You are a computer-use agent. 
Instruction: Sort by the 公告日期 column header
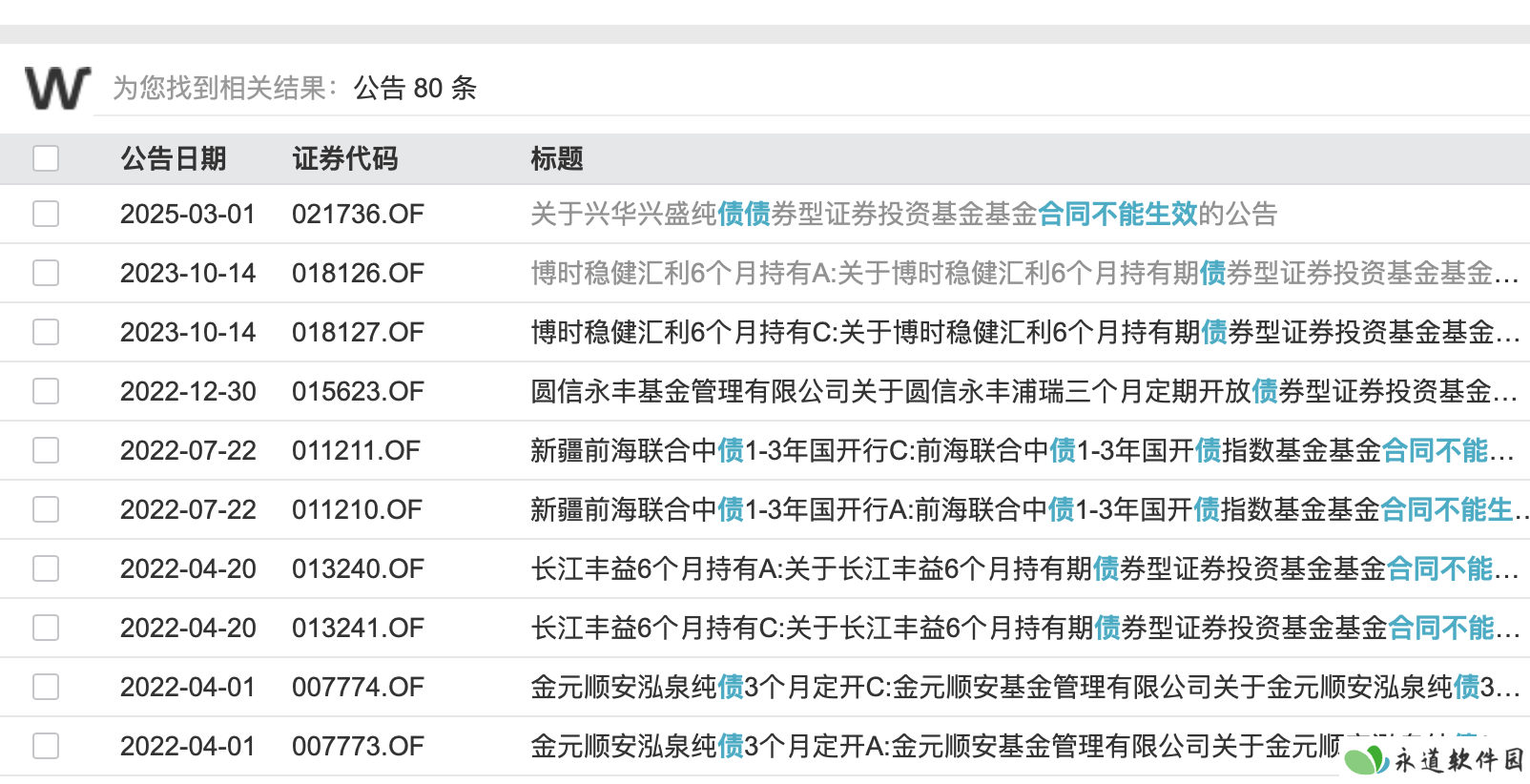click(174, 158)
